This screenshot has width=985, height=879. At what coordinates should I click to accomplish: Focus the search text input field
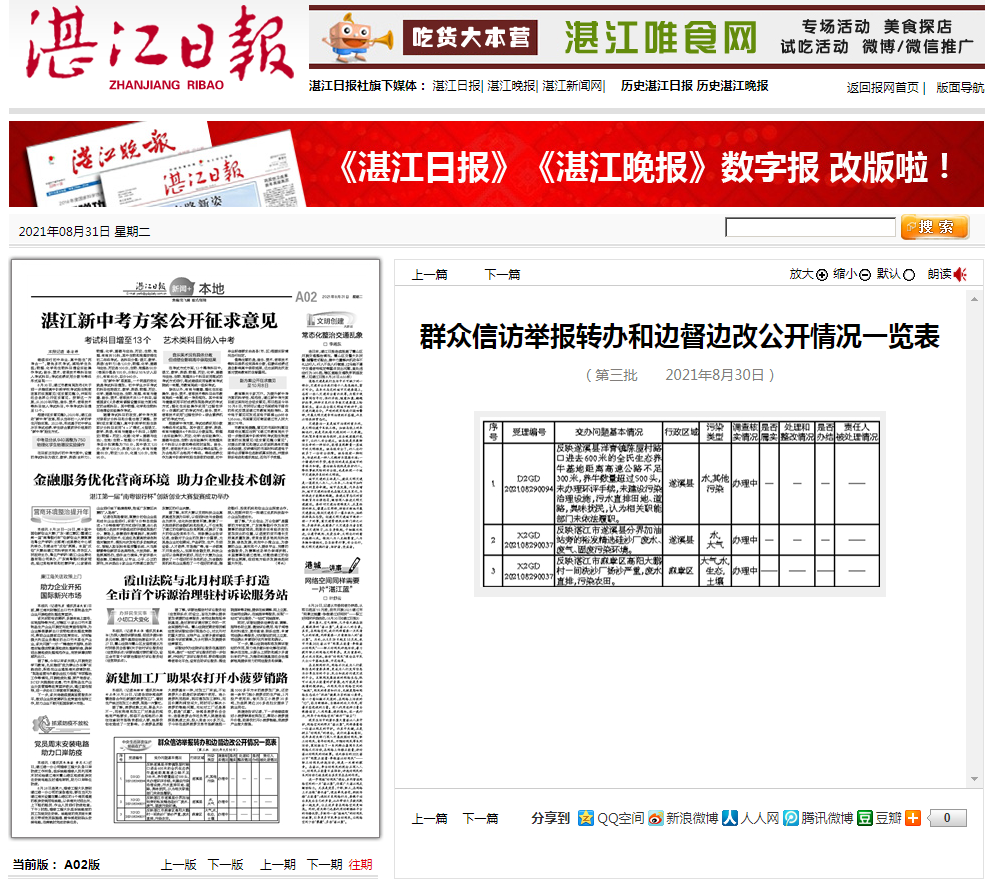[810, 228]
